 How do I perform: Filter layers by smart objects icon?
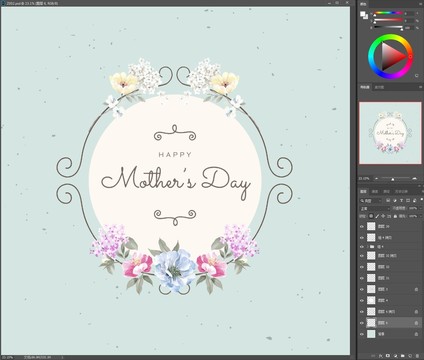[x=414, y=201]
